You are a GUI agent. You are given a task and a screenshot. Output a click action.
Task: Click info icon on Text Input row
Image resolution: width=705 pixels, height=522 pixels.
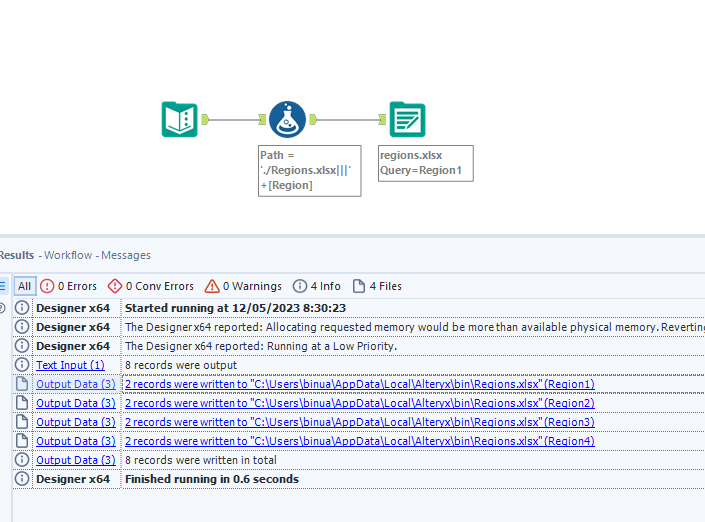click(22, 365)
